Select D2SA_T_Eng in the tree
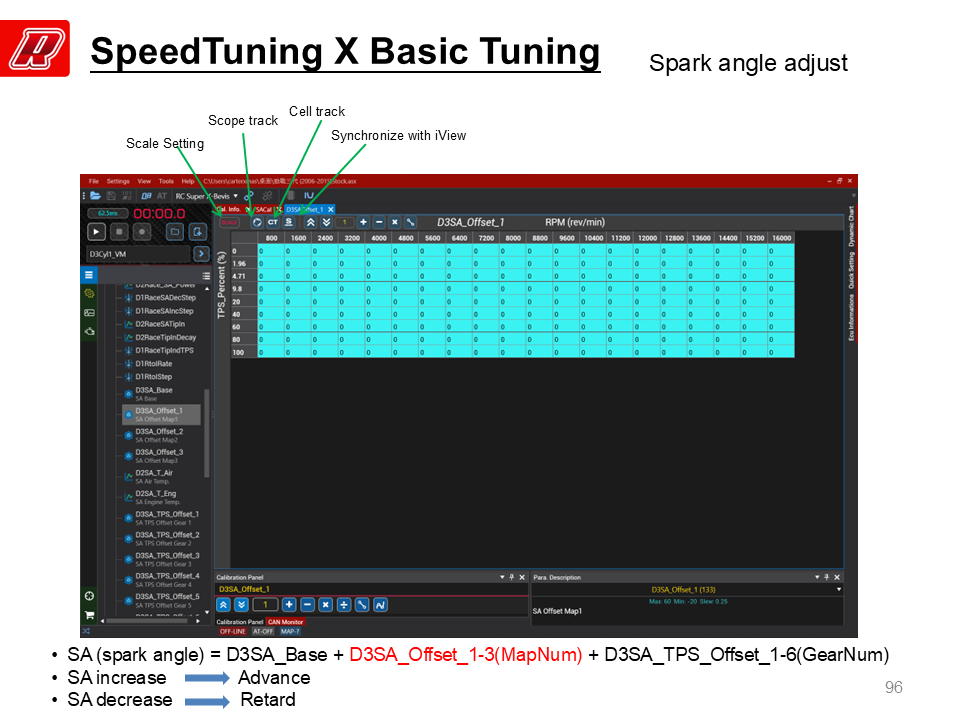The image size is (960, 720). [157, 497]
